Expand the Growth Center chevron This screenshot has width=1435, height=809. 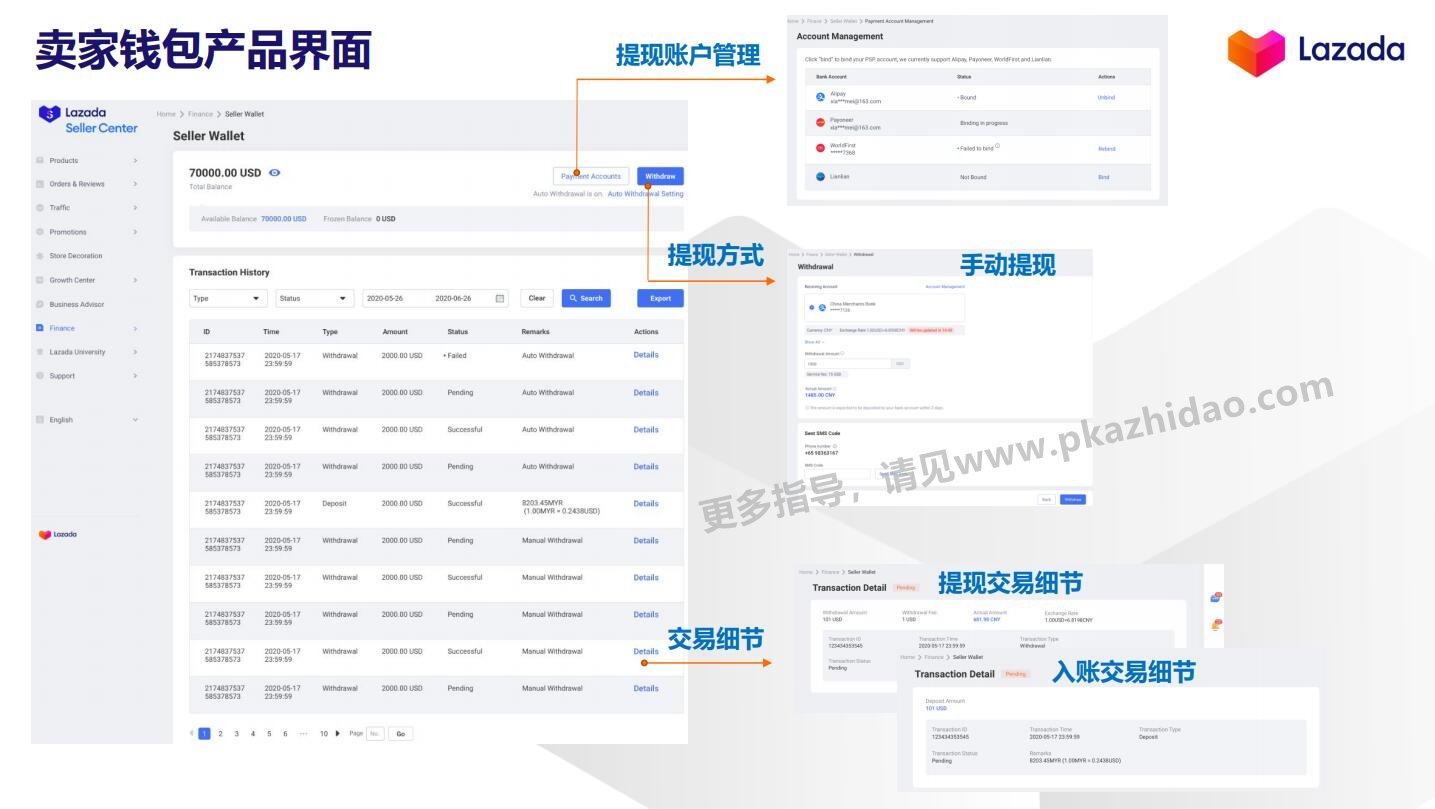tap(135, 280)
